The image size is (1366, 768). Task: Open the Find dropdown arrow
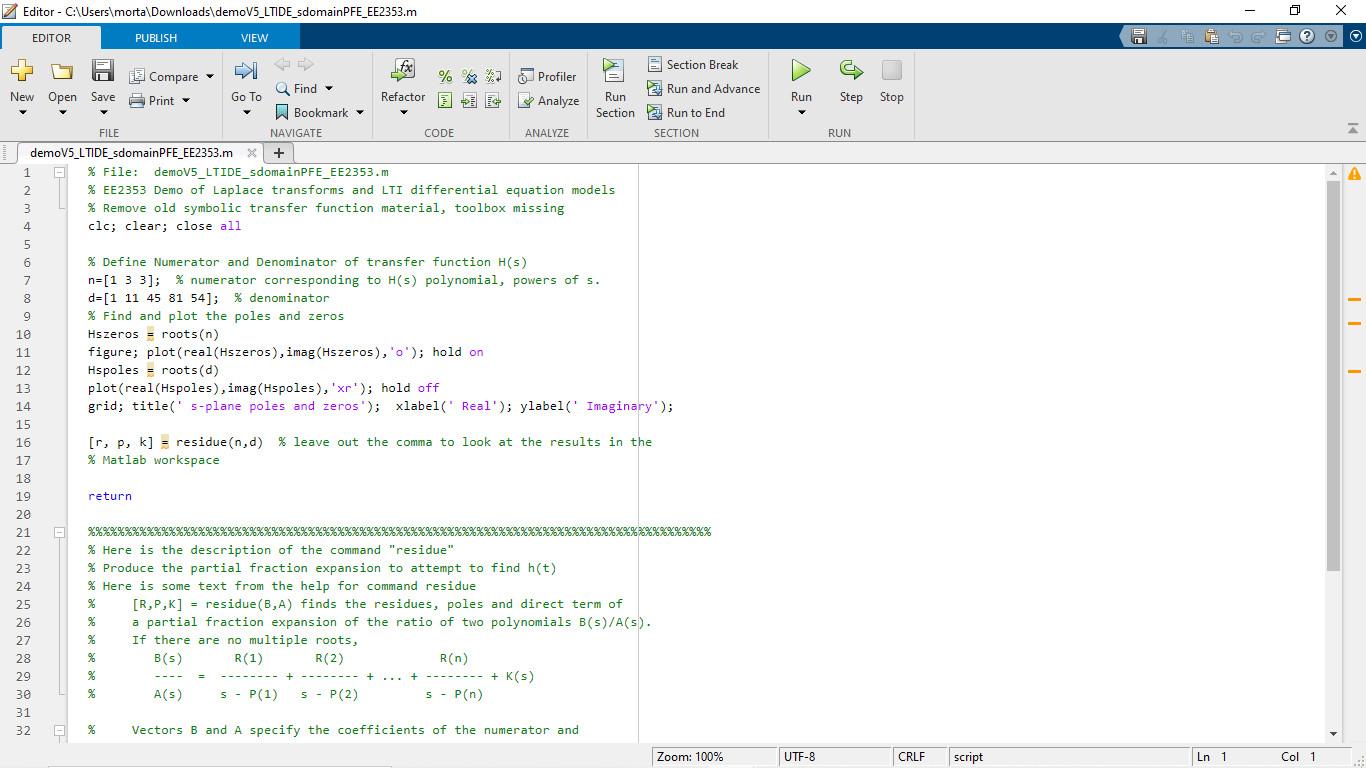point(328,89)
